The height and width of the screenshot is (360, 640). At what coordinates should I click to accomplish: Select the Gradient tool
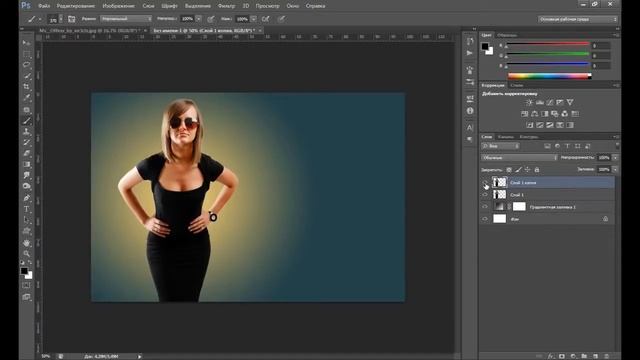27,164
